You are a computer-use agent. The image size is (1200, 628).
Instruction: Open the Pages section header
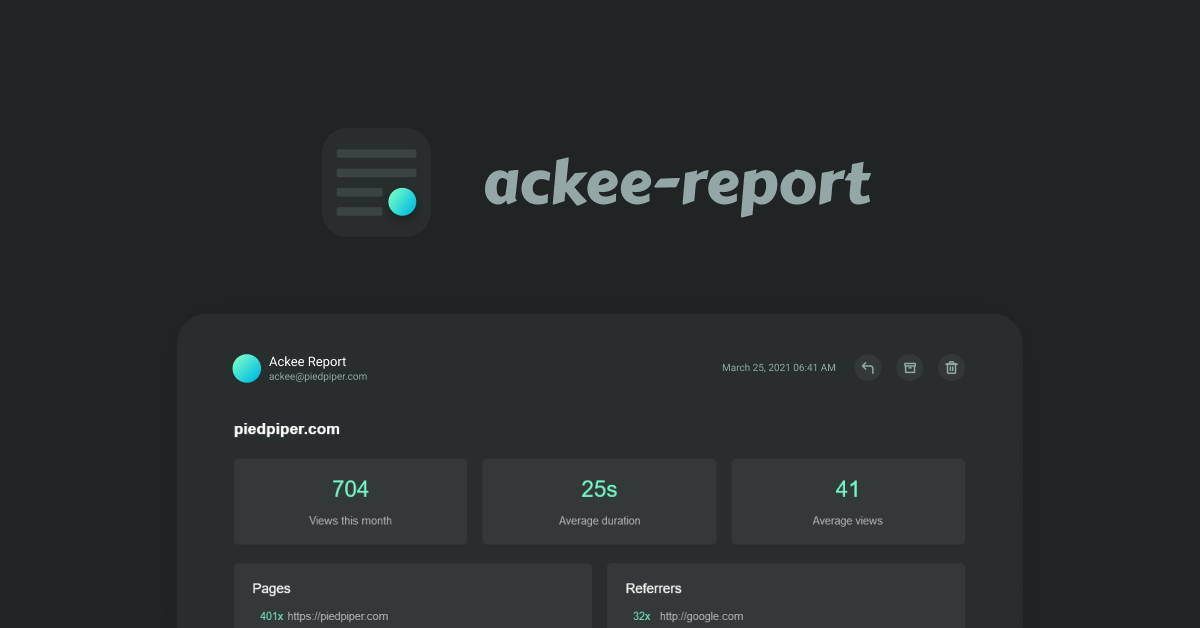tap(271, 588)
